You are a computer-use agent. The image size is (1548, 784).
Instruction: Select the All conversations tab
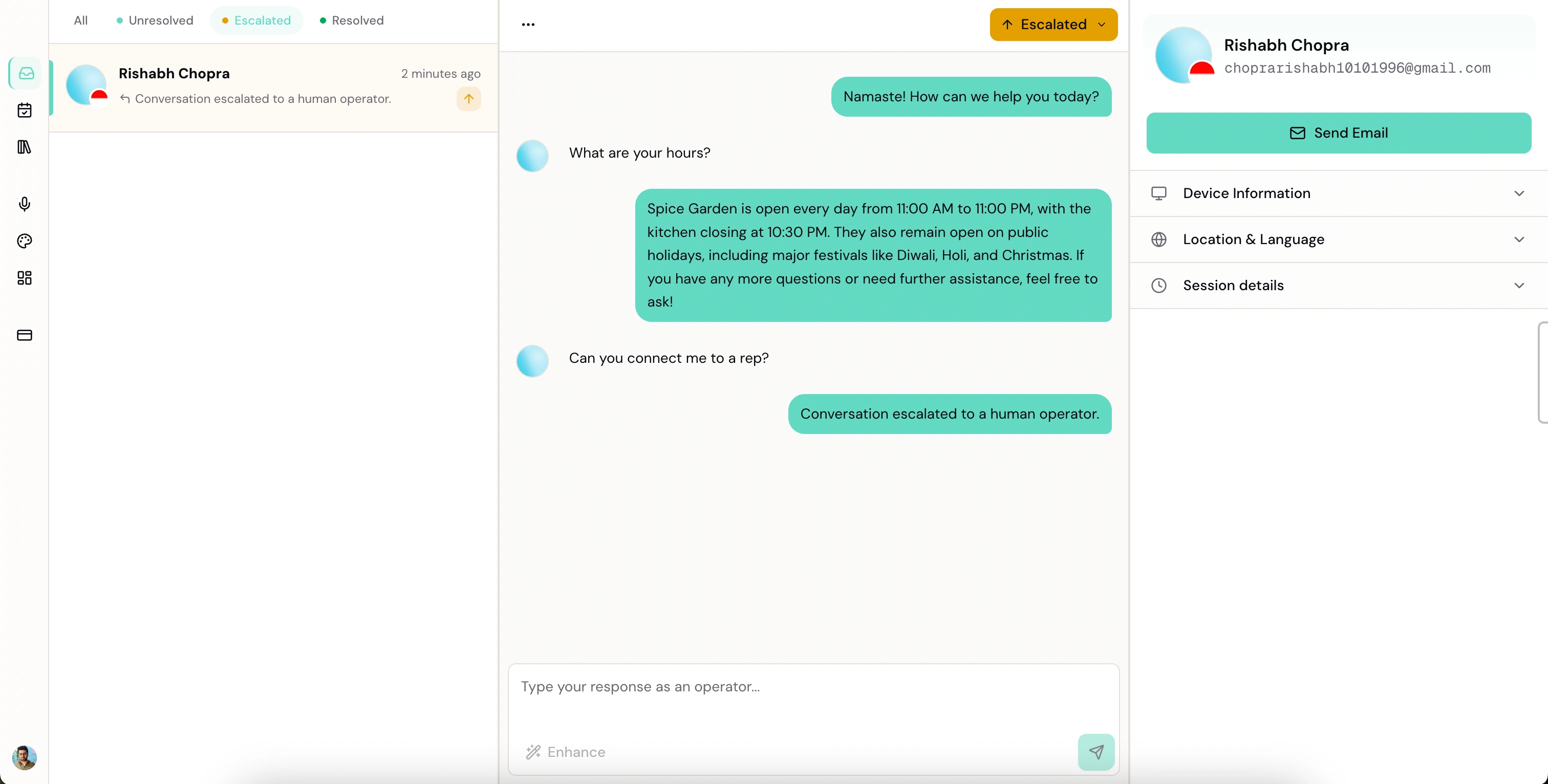point(80,20)
